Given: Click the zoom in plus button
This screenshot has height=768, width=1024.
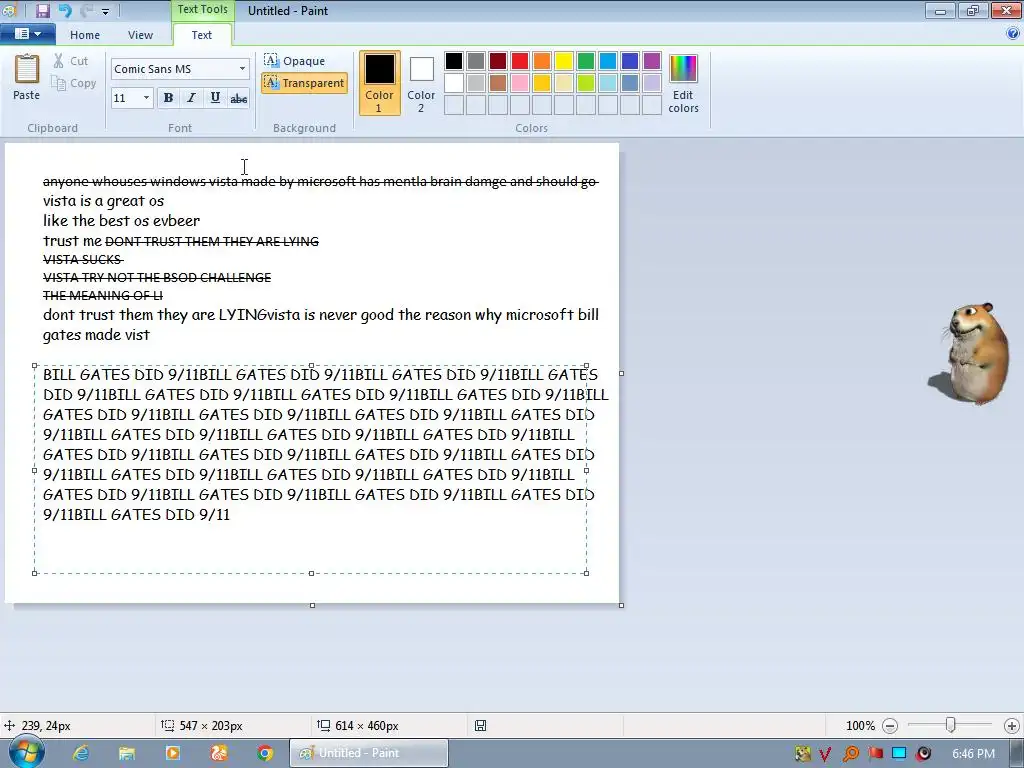Looking at the screenshot, I should (x=1012, y=726).
